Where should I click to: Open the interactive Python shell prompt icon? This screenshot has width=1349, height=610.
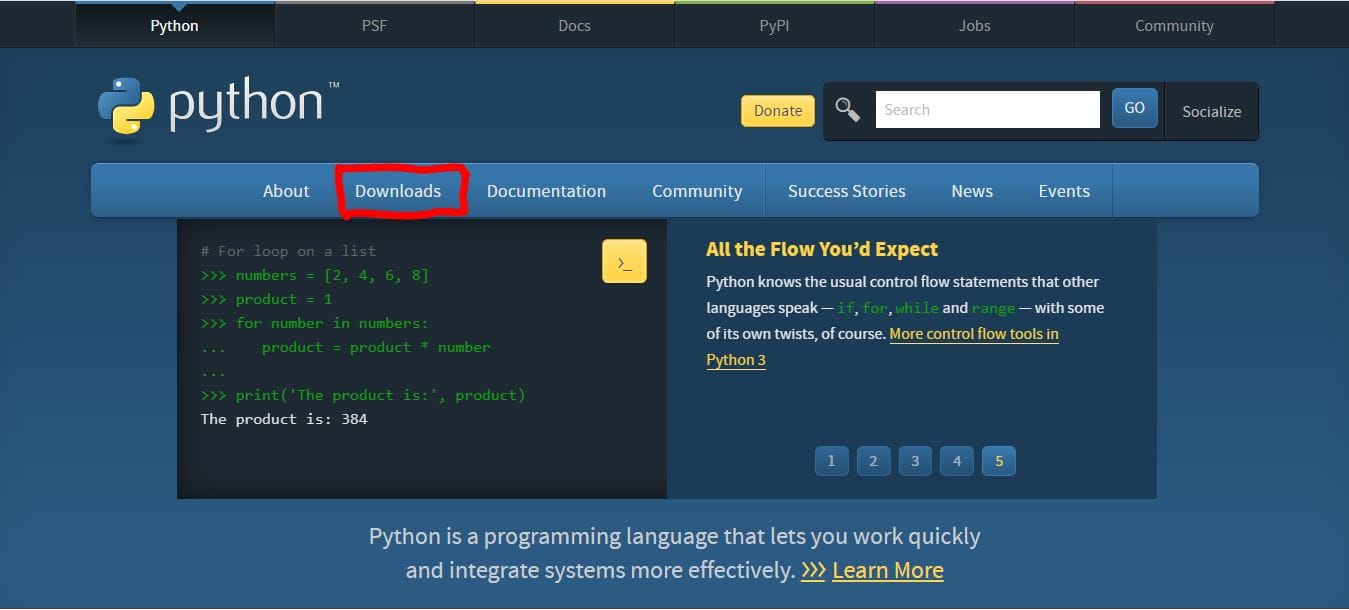pos(624,260)
